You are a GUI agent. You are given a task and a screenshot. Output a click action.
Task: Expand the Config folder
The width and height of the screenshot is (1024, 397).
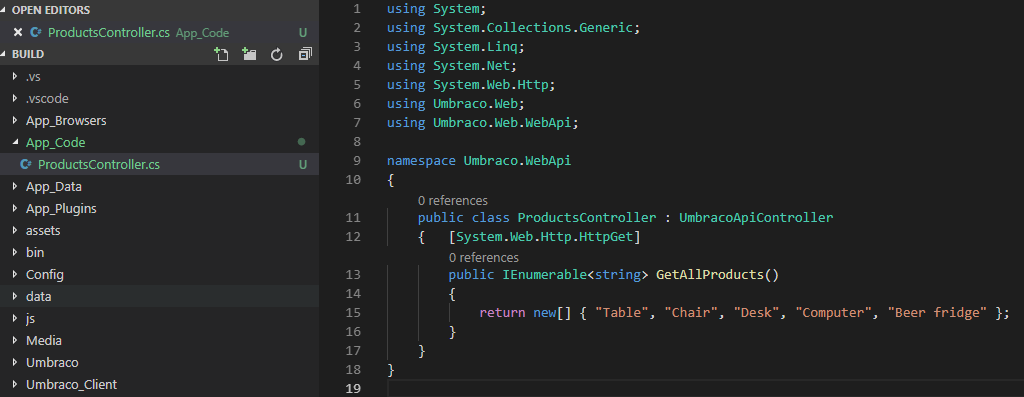click(16, 274)
